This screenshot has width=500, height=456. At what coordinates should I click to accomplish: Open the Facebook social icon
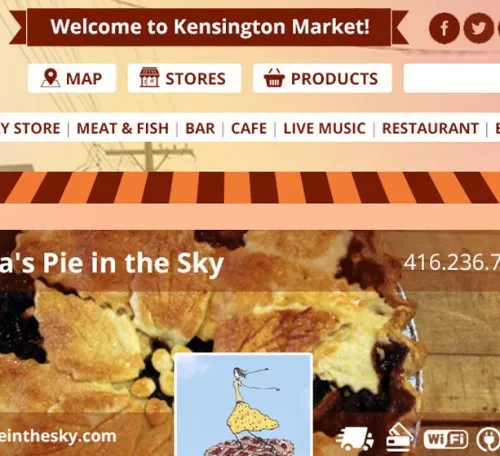pos(444,28)
